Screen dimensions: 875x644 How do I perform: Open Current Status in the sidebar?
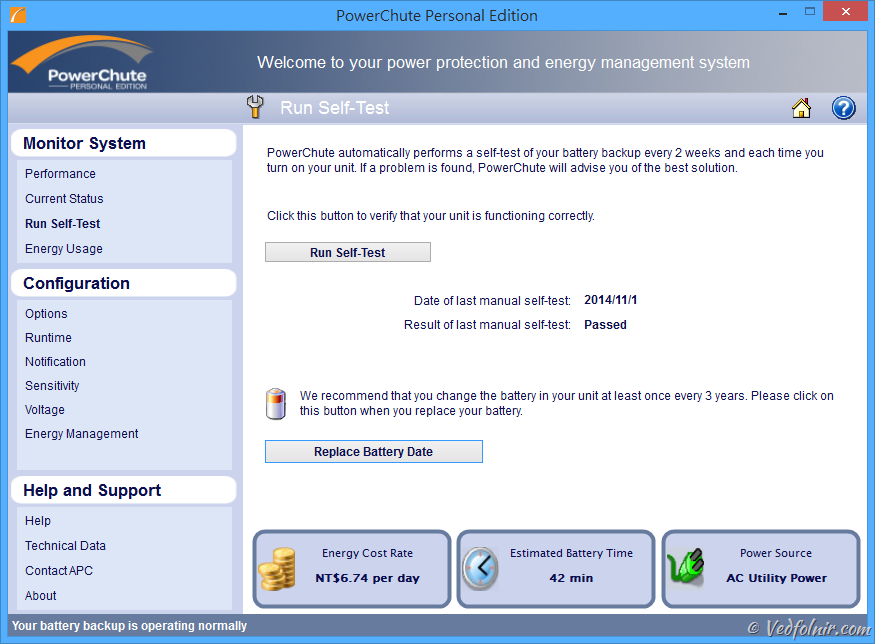pyautogui.click(x=64, y=199)
